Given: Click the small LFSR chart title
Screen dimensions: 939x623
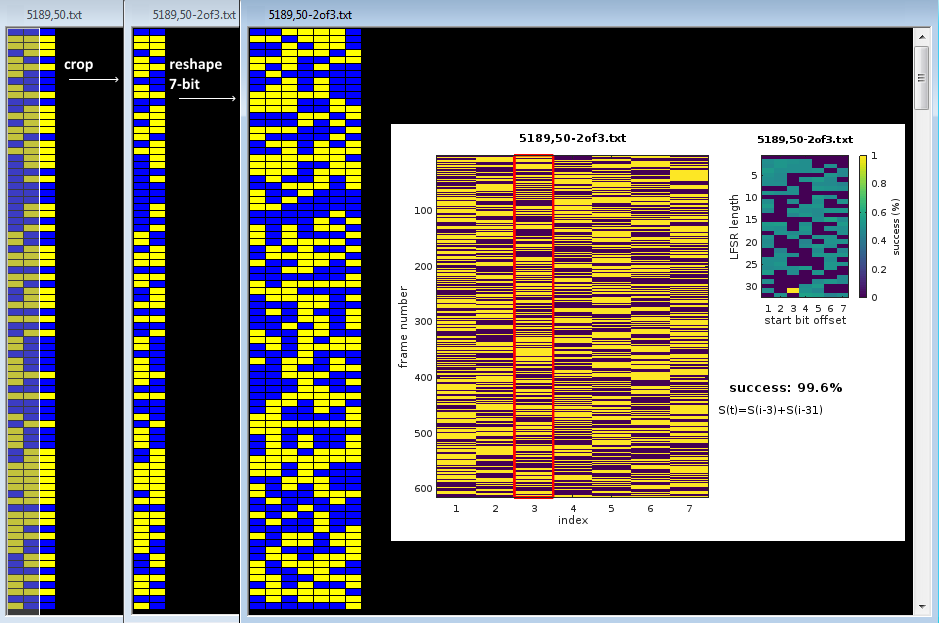Looking at the screenshot, I should (805, 139).
